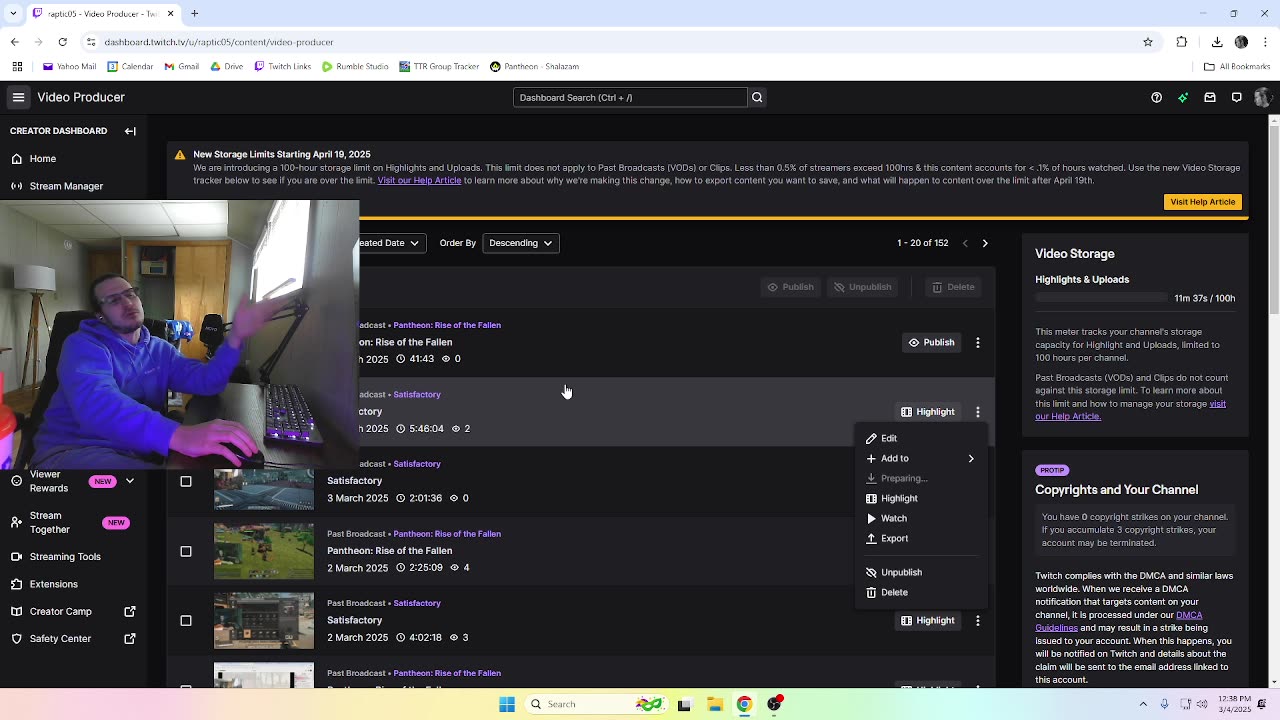Choose Watch from the context menu
1280x720 pixels.
(921, 518)
